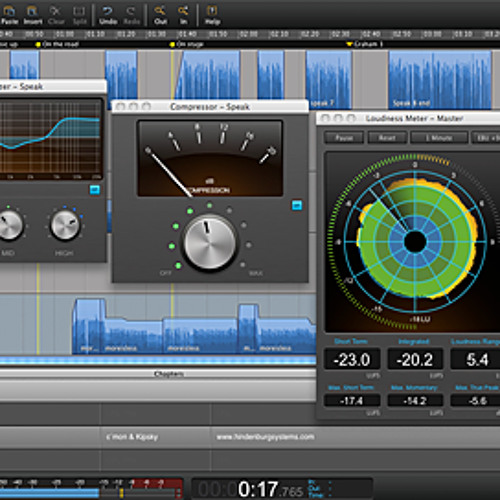The image size is (500, 500).
Task: Click the 'On the road' timeline marker
Action: [57, 44]
